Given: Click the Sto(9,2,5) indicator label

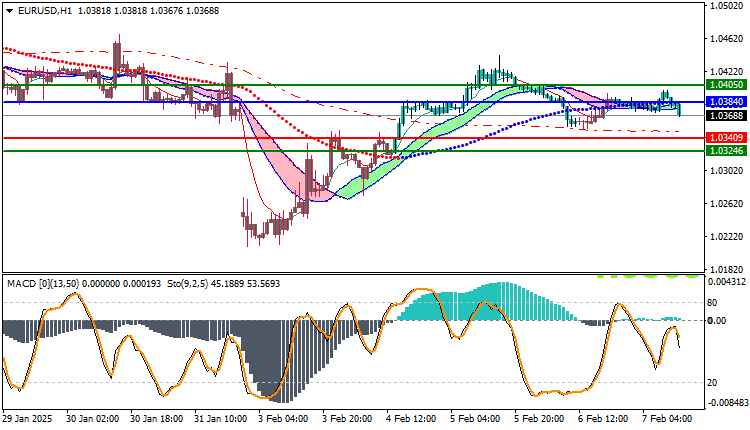Looking at the screenshot, I should [187, 284].
